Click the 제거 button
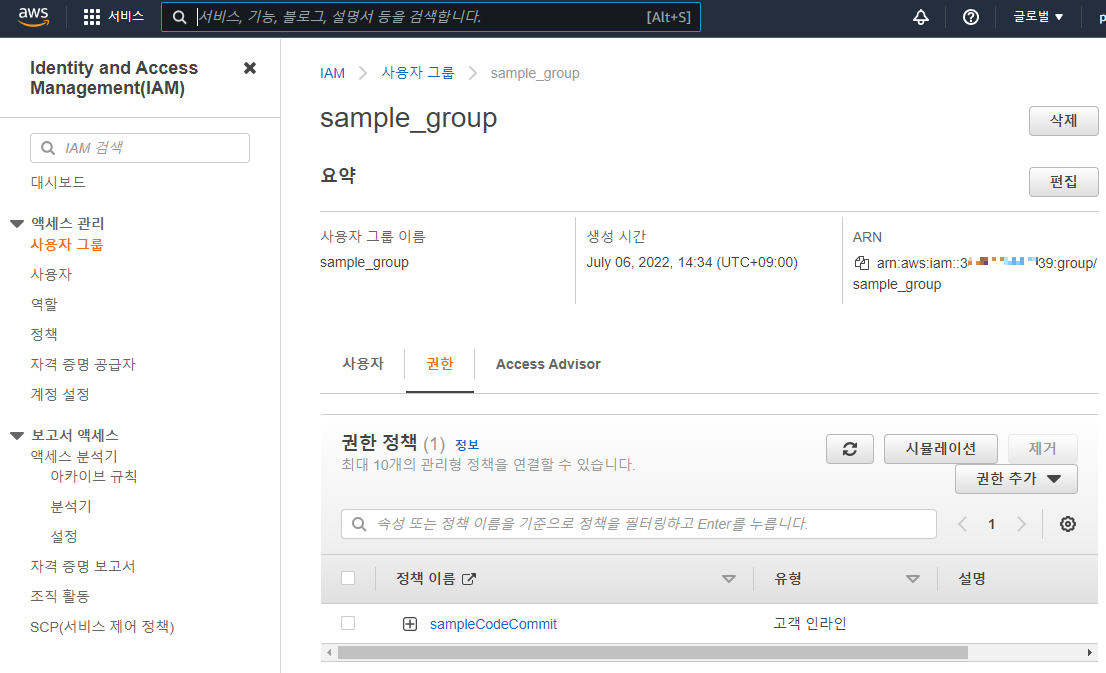The width and height of the screenshot is (1106, 673). point(1043,449)
